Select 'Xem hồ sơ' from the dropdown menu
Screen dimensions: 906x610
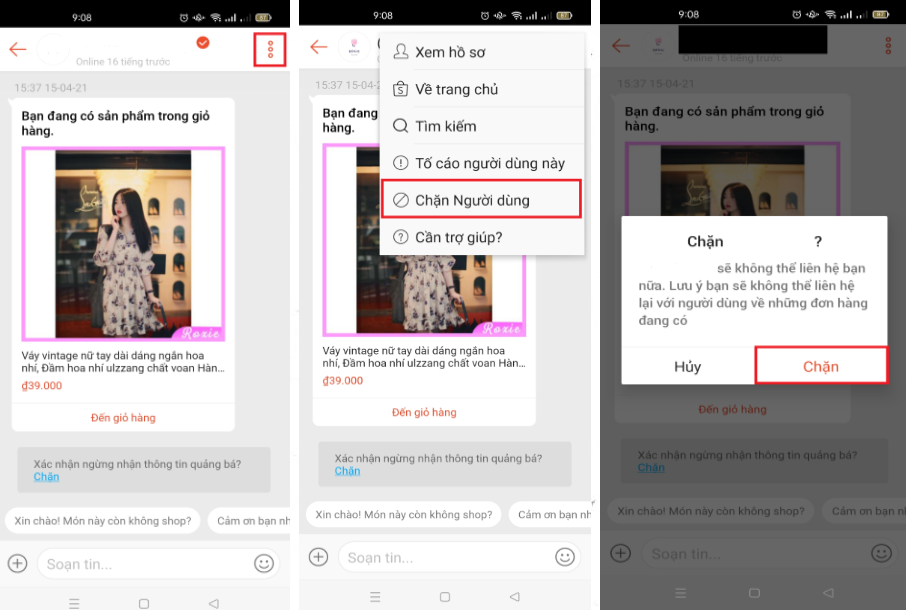(x=450, y=52)
